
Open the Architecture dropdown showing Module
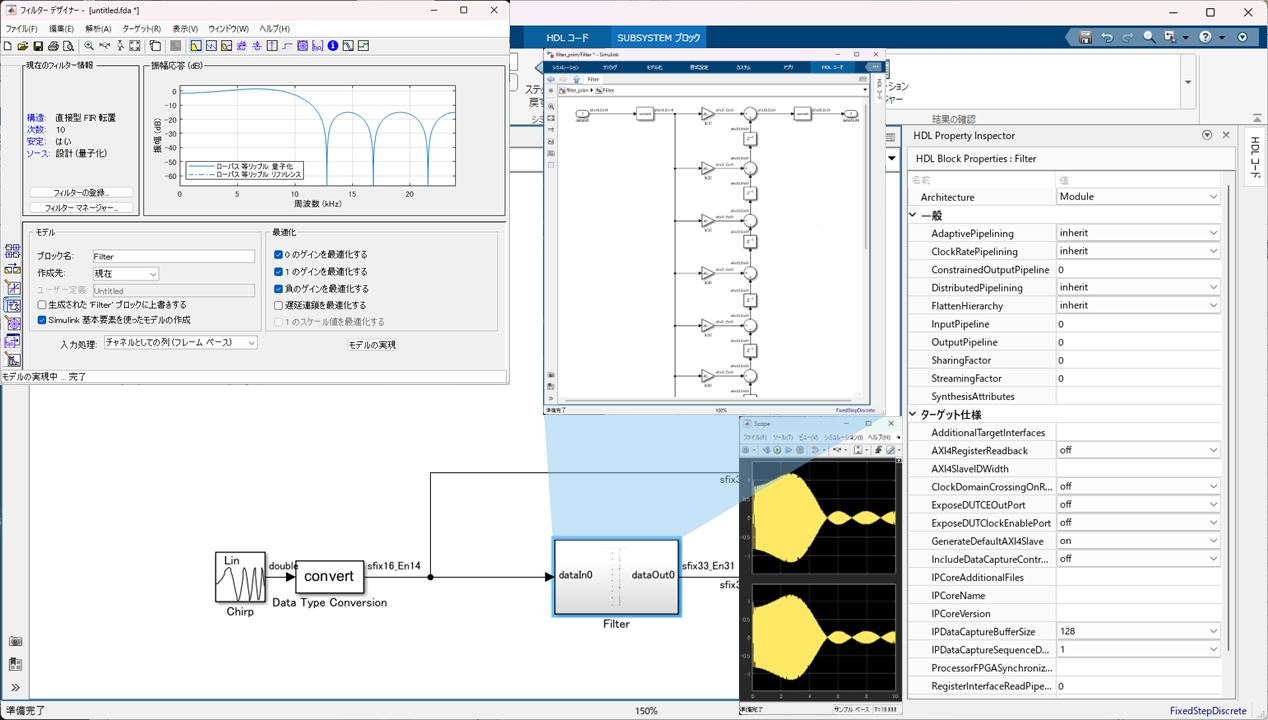coord(1138,197)
